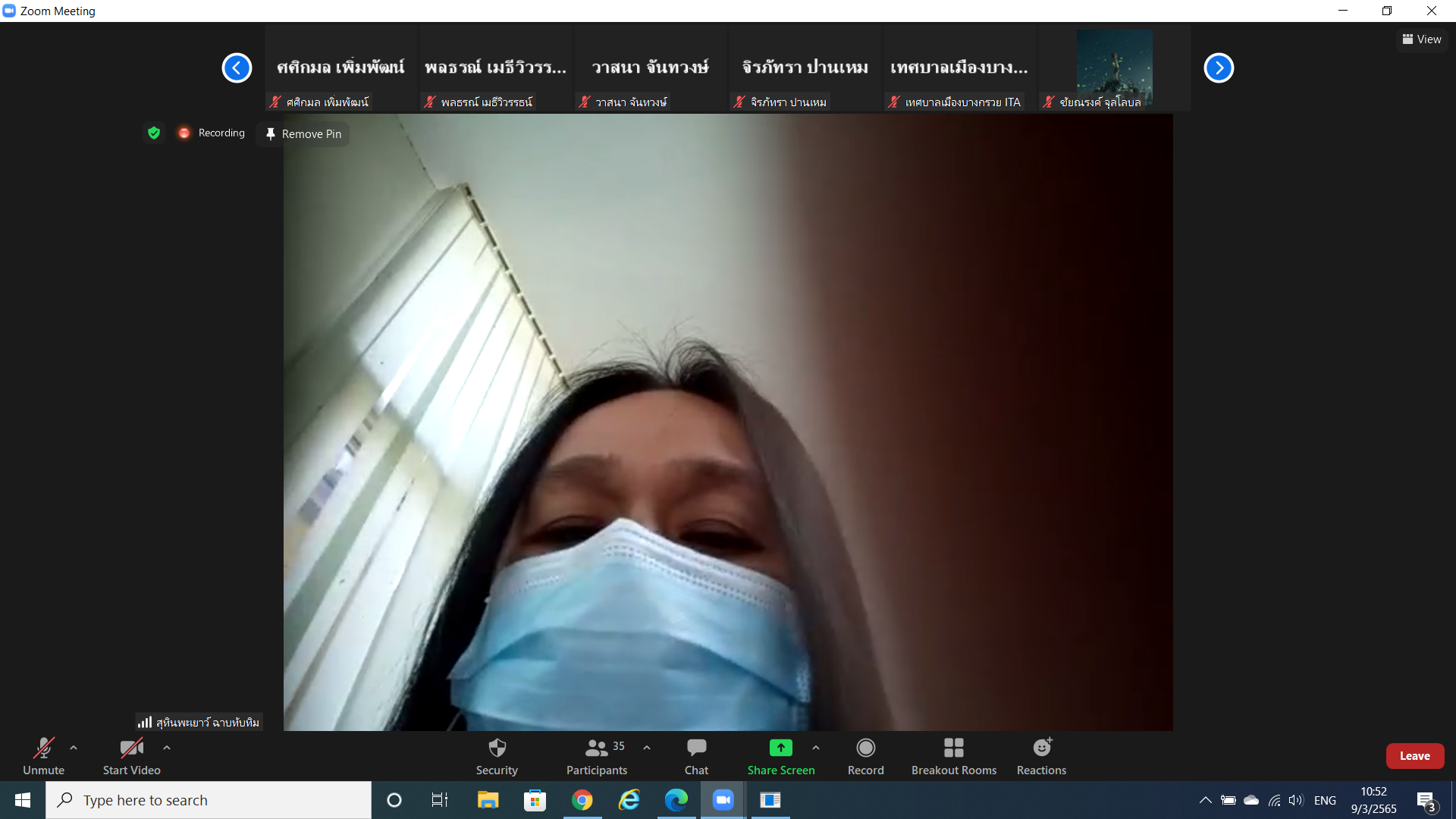The image size is (1456, 819).
Task: Expand the Participants options arrow
Action: pos(647,748)
